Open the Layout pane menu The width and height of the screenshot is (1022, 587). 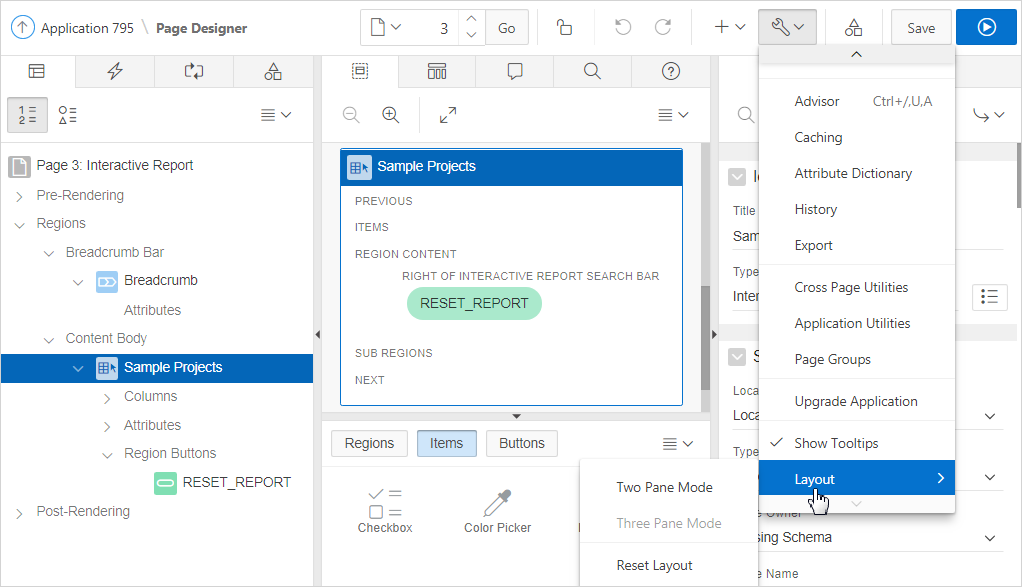click(673, 115)
